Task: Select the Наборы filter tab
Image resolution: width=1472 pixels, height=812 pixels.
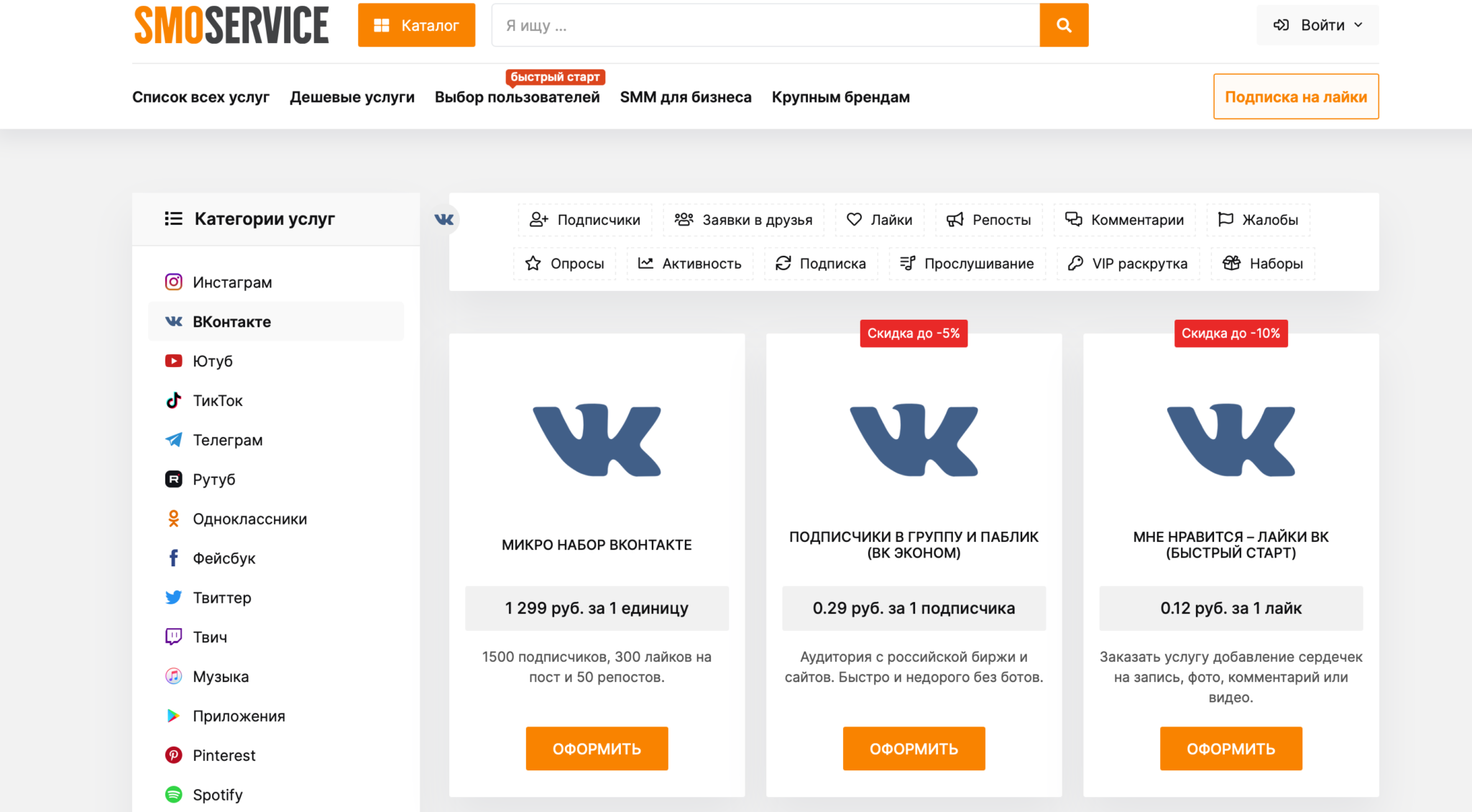Action: (1263, 264)
